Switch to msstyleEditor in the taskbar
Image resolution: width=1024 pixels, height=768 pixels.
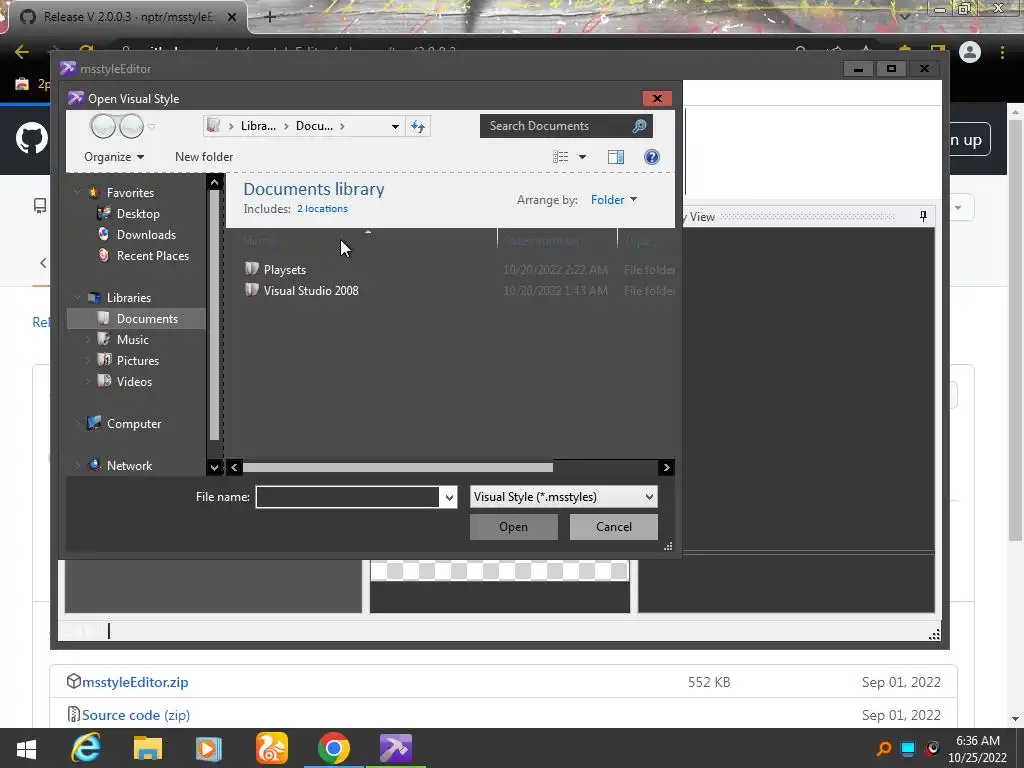pos(396,748)
